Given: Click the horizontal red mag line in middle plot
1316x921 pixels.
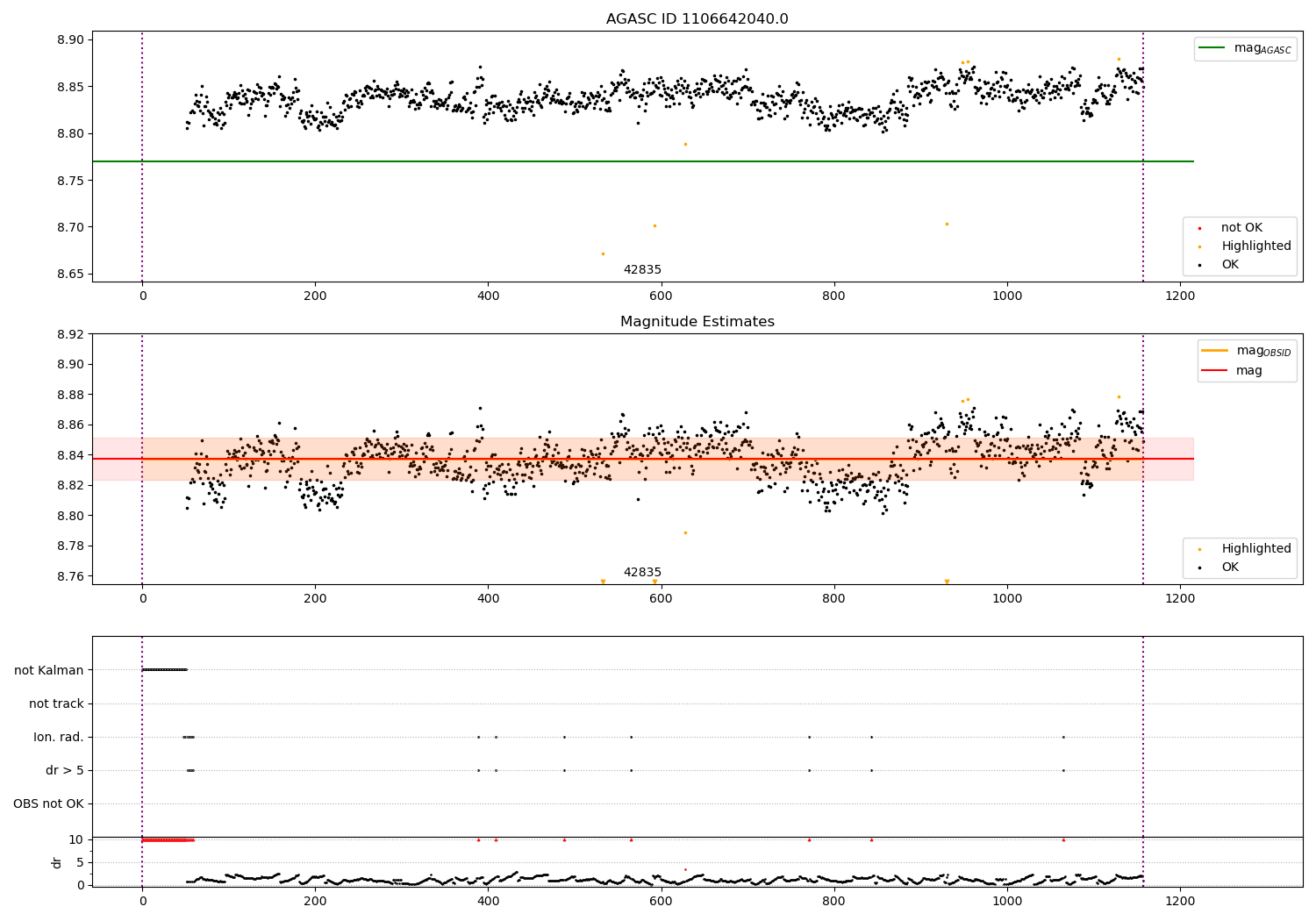Looking at the screenshot, I should pyautogui.click(x=643, y=459).
